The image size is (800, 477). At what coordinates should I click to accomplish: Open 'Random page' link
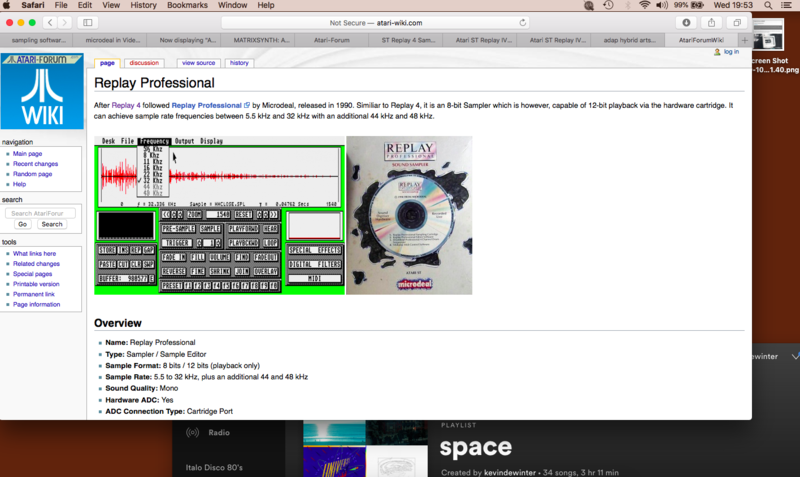point(32,174)
